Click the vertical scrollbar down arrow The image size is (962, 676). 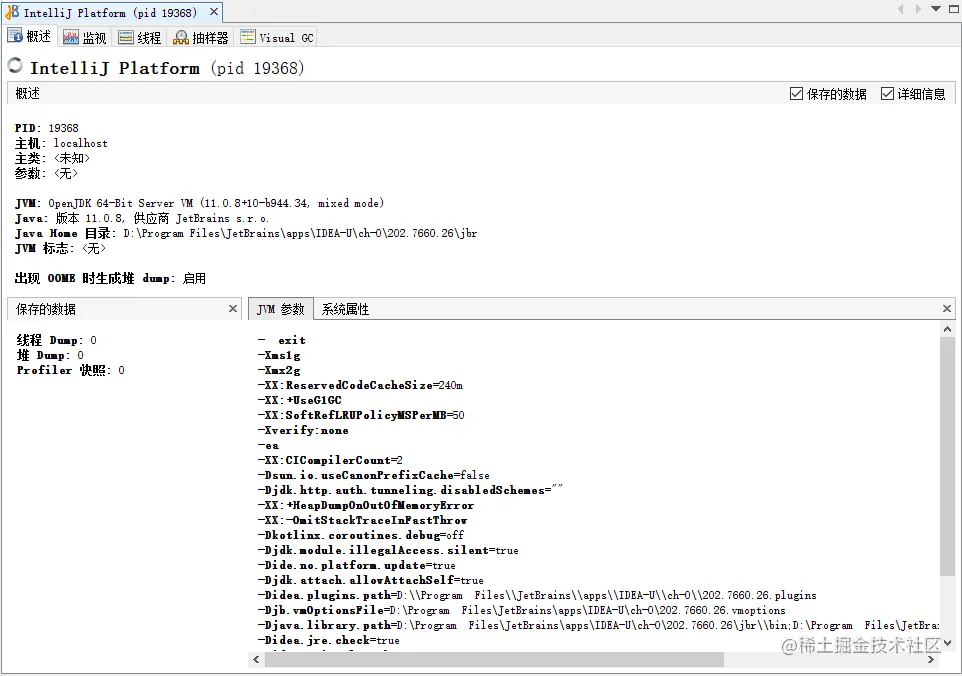pyautogui.click(x=947, y=643)
